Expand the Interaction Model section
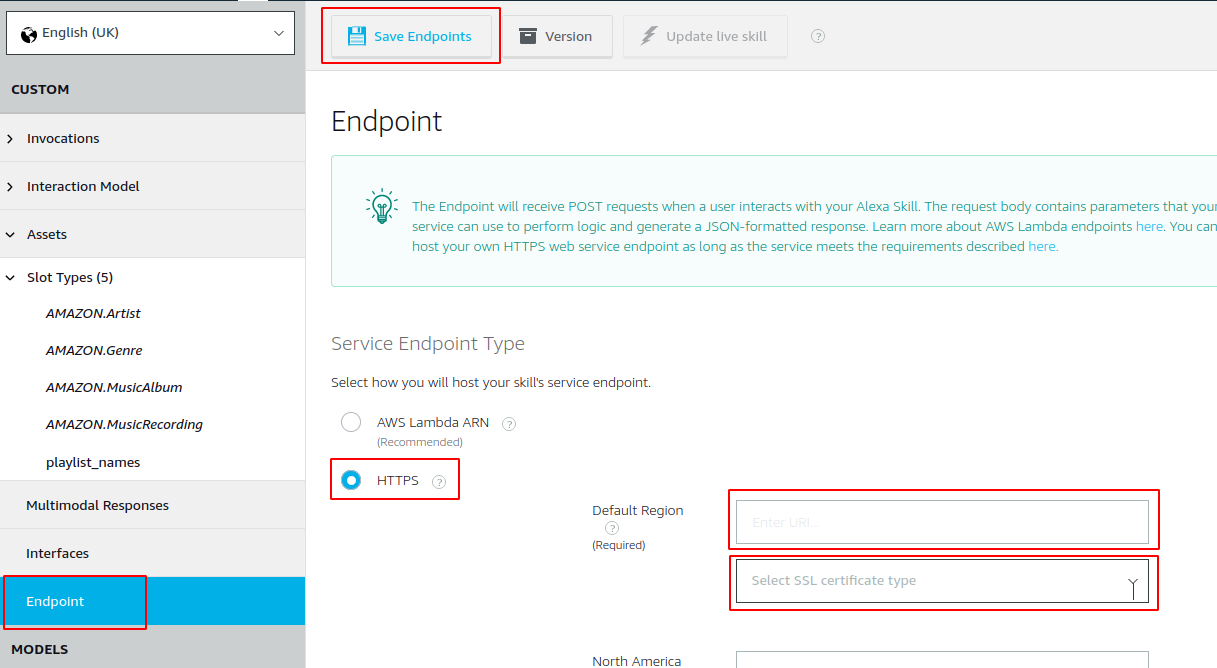 (83, 187)
